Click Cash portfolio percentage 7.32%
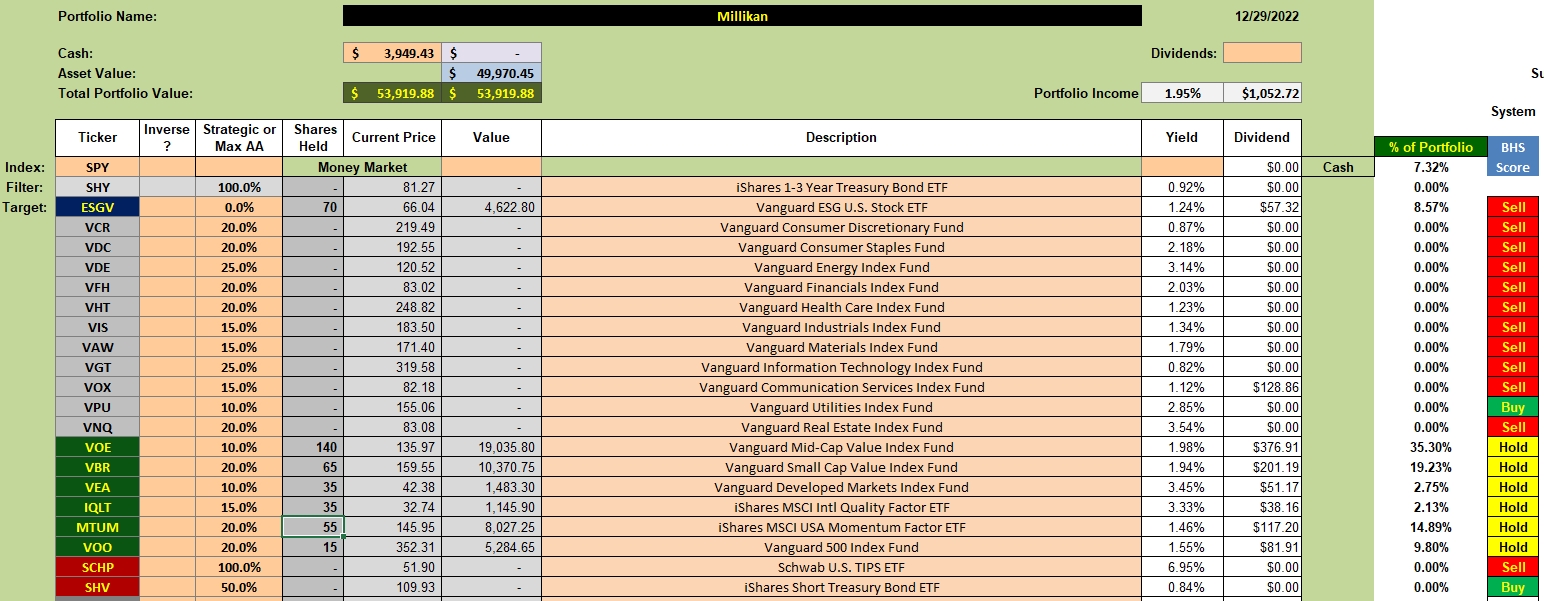 (x=1430, y=167)
